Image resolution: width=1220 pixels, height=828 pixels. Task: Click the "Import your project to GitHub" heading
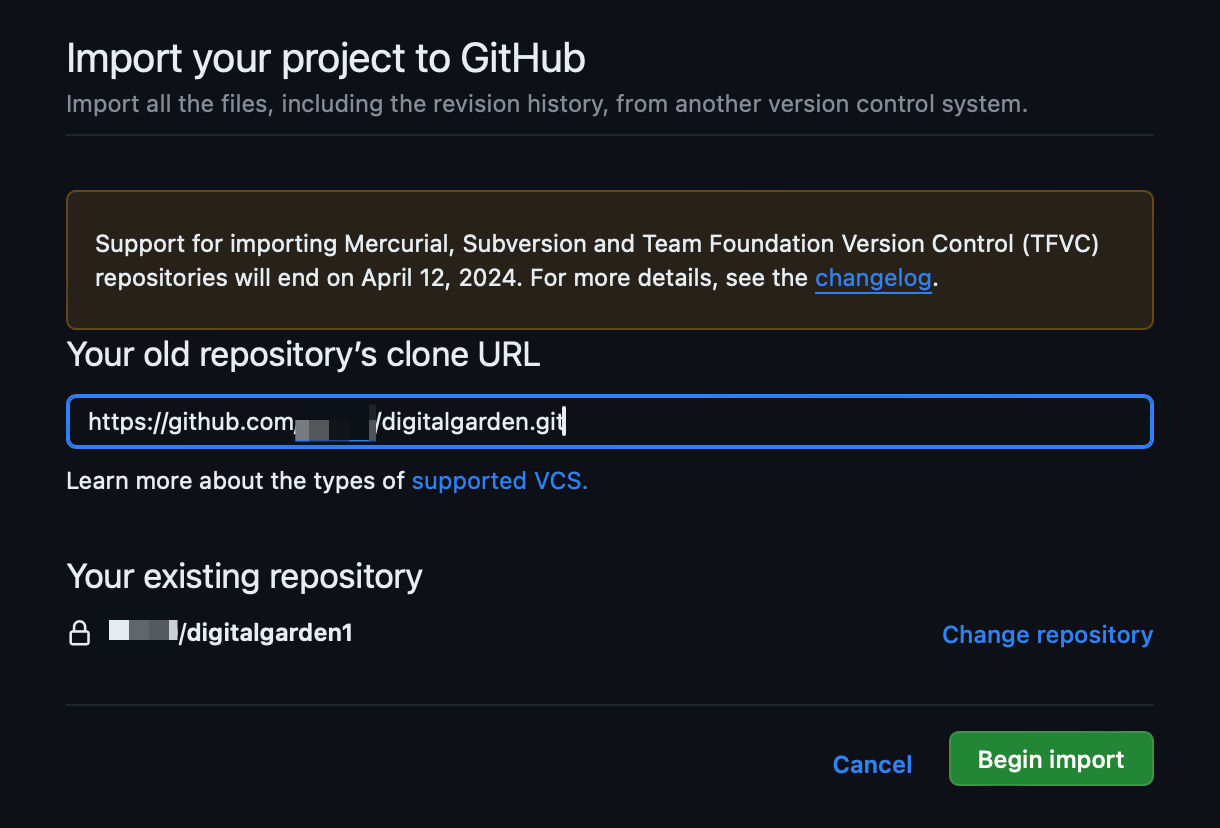tap(325, 59)
